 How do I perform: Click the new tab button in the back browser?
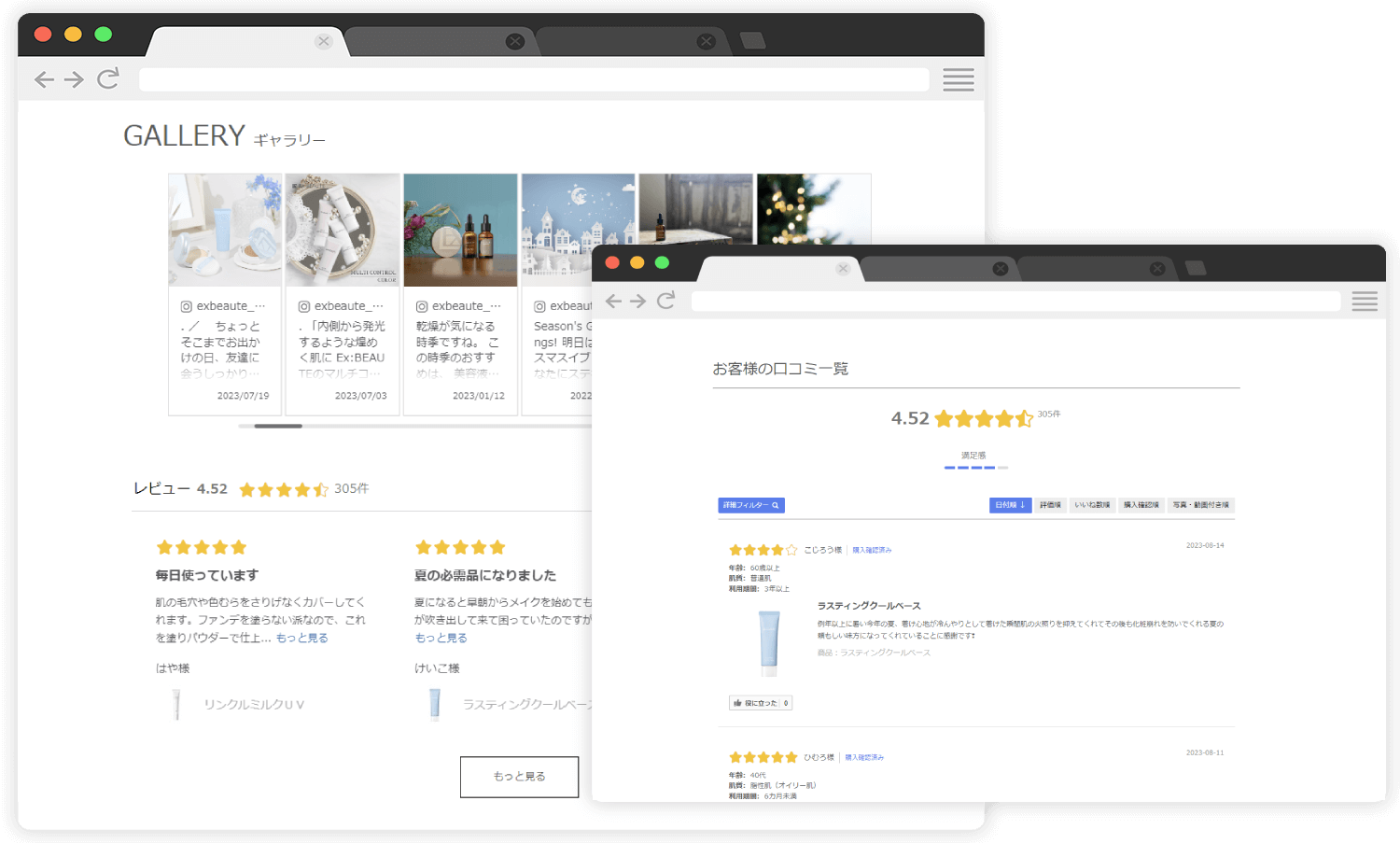coord(752,40)
